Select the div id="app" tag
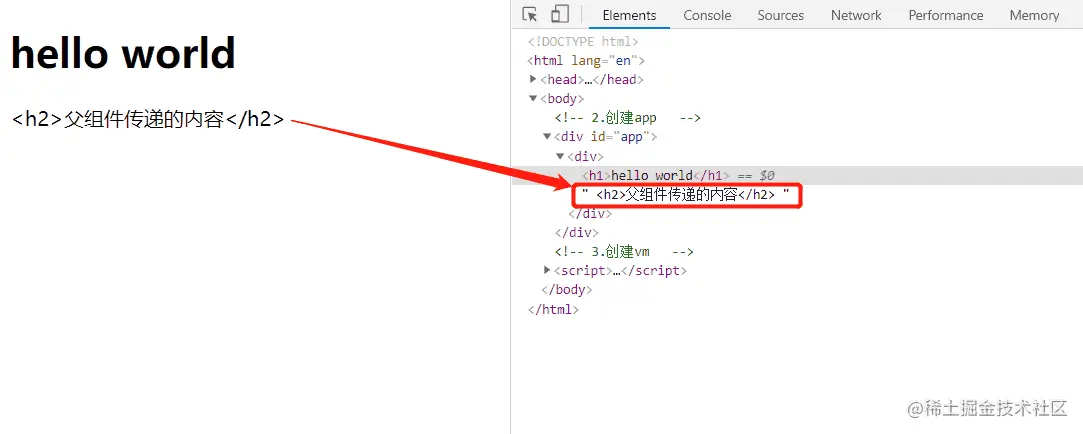1083x434 pixels. coord(605,137)
